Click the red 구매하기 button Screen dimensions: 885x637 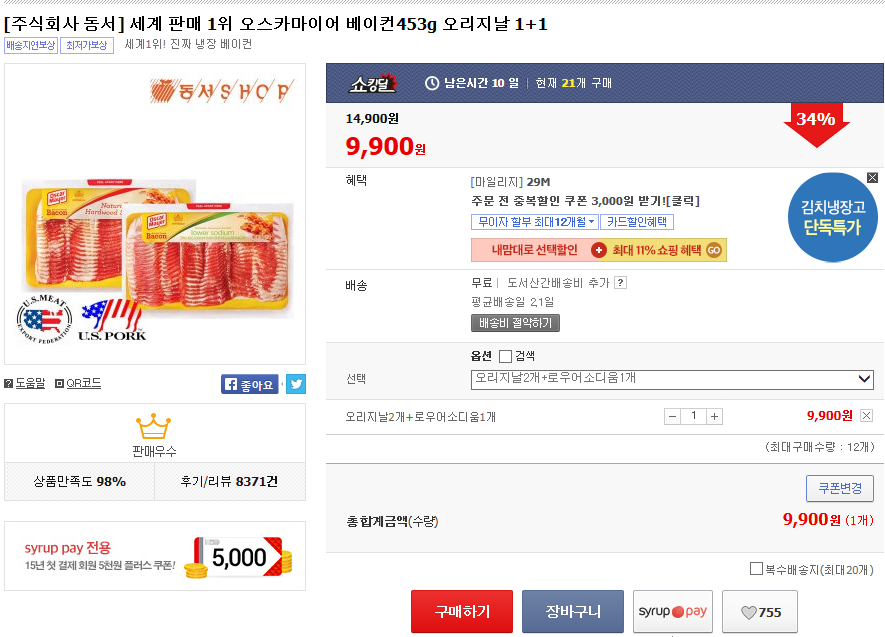pyautogui.click(x=461, y=611)
